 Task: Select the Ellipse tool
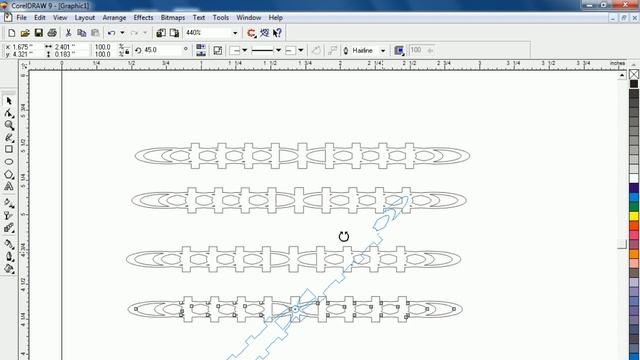[9, 162]
